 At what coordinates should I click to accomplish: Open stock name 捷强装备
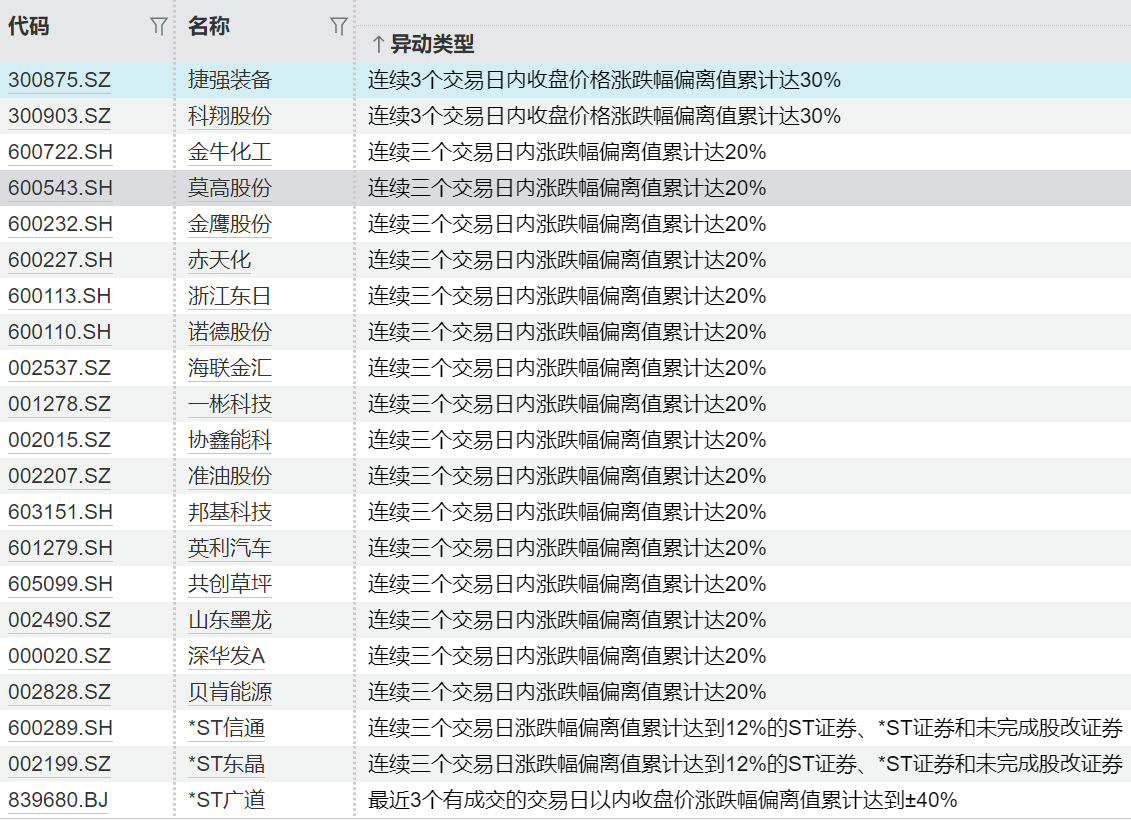pyautogui.click(x=229, y=80)
